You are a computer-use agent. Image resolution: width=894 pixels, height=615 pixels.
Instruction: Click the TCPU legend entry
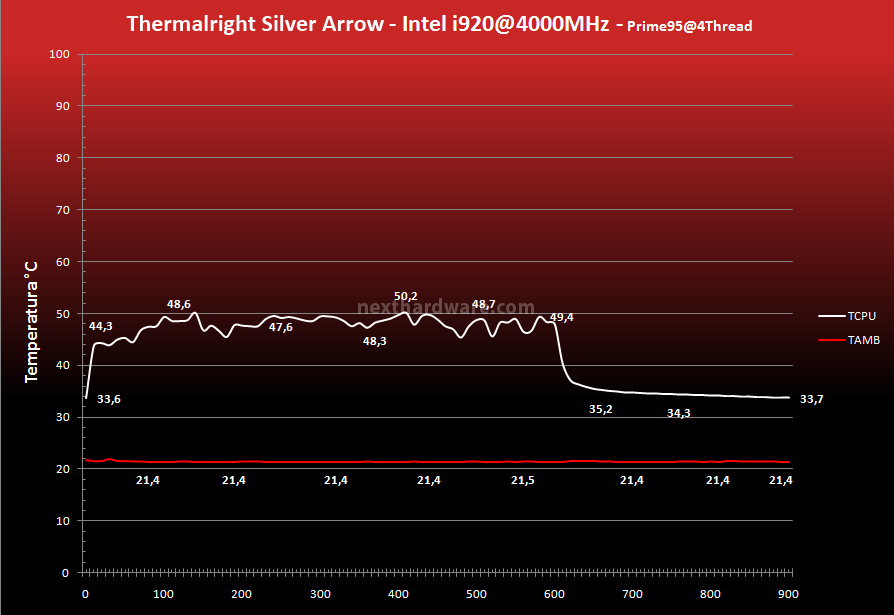tap(847, 316)
